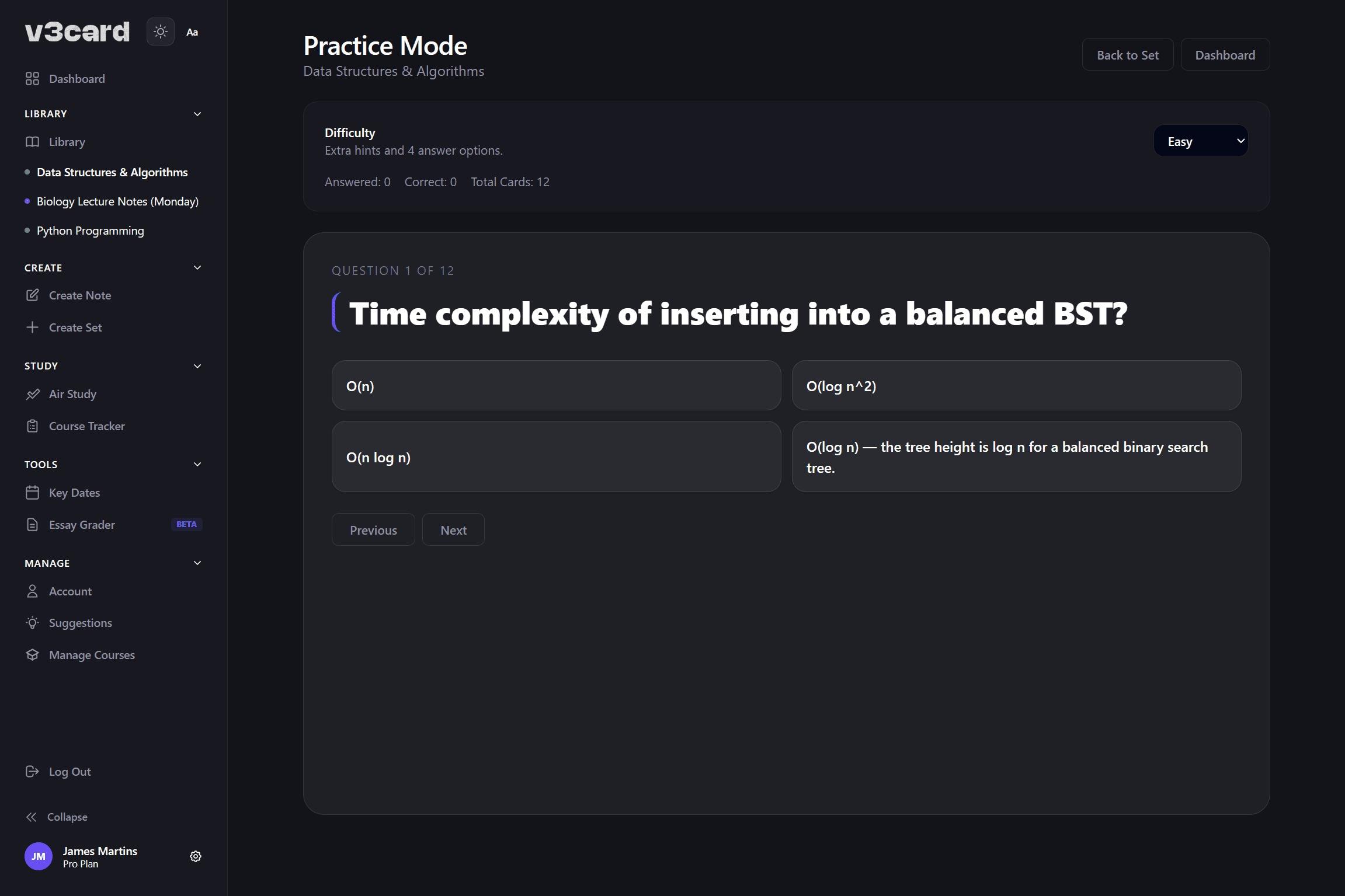Image resolution: width=1345 pixels, height=896 pixels.
Task: Toggle the light/dark theme sun icon
Action: click(160, 32)
